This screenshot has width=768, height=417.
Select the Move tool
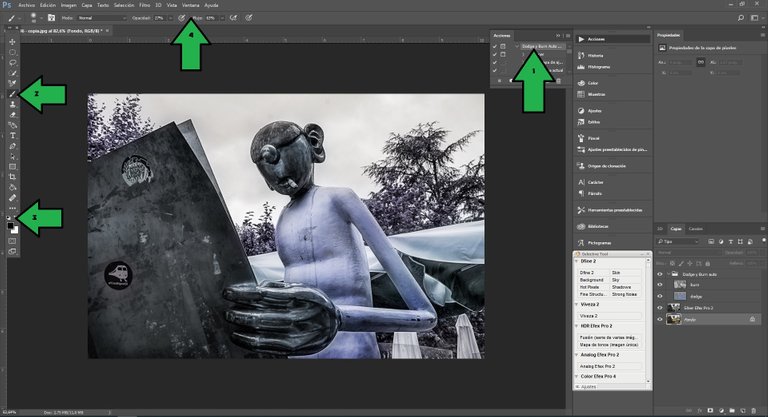tap(12, 42)
